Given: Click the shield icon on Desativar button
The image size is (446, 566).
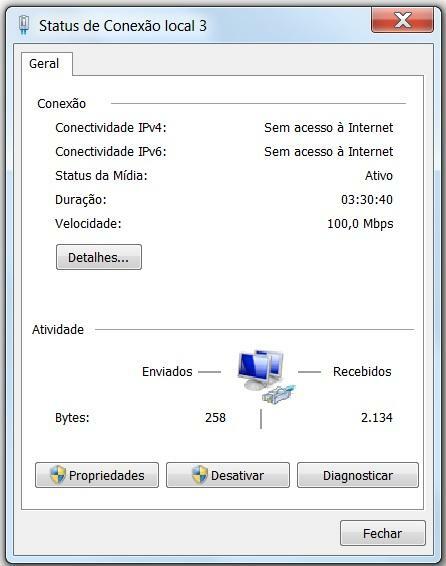Looking at the screenshot, I should point(200,475).
